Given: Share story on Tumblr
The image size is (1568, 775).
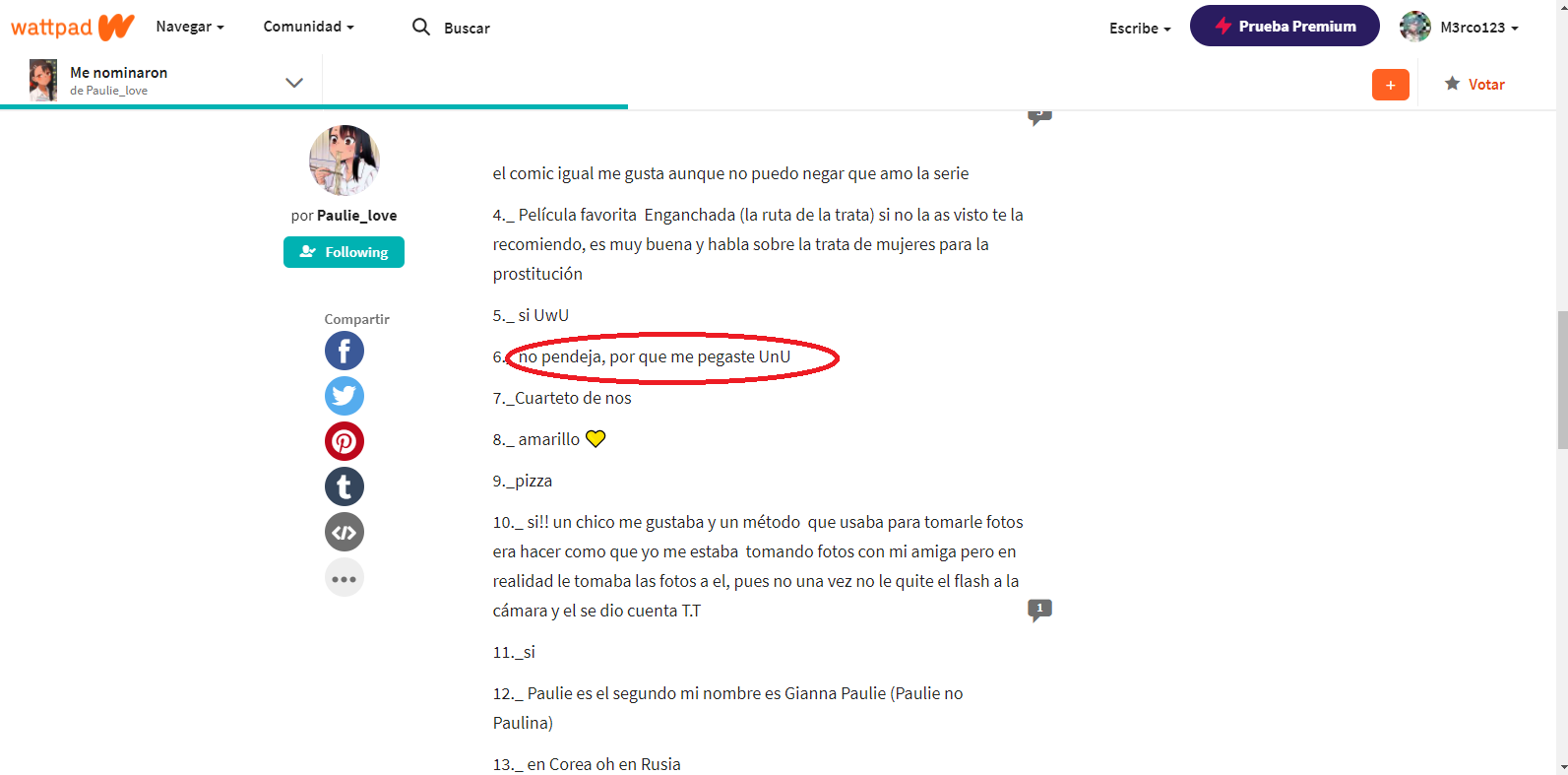Looking at the screenshot, I should click(x=345, y=486).
